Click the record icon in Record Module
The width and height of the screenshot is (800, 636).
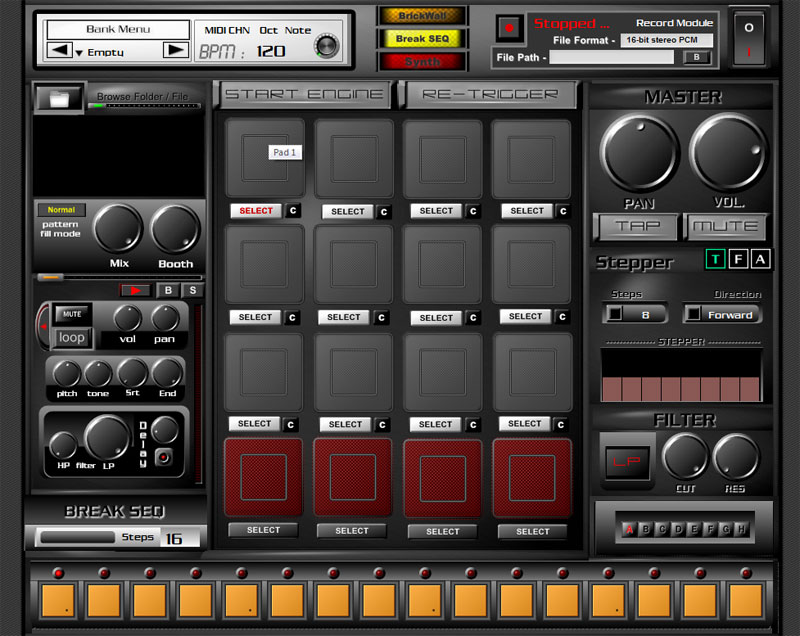[511, 28]
